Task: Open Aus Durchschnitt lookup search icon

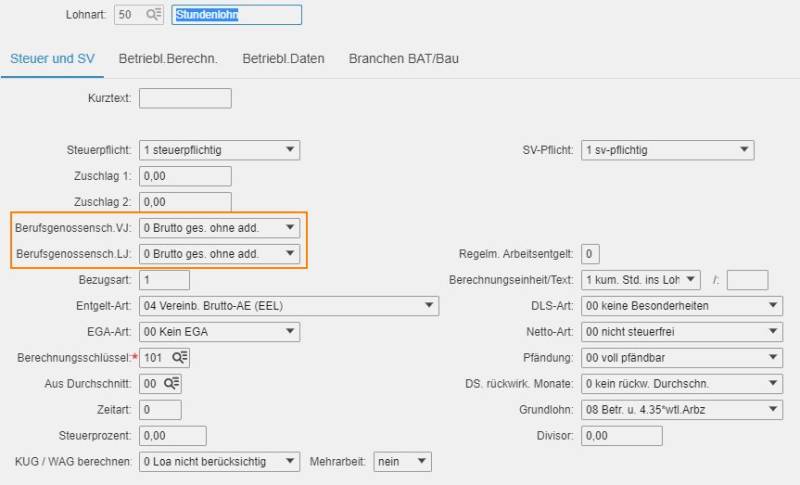Action: pyautogui.click(x=171, y=384)
